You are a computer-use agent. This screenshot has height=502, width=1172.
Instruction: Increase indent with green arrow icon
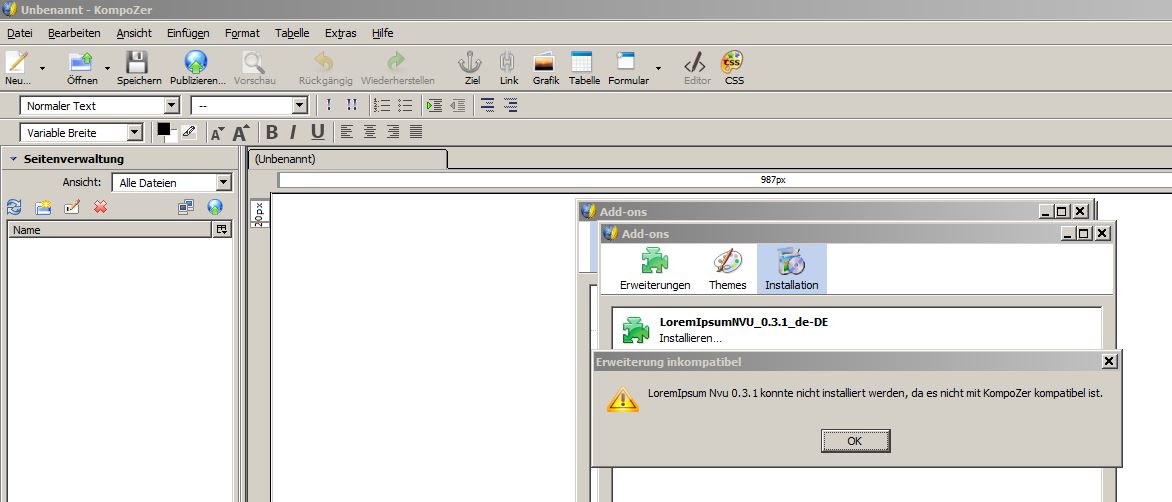(434, 105)
